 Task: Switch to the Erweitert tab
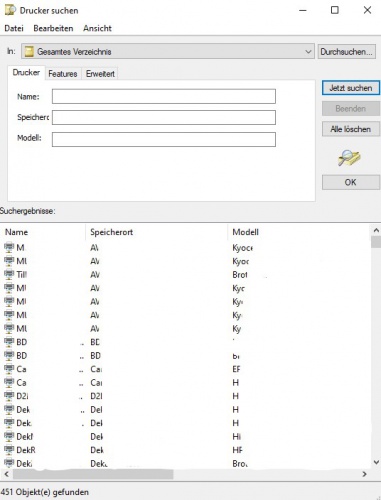(100, 74)
